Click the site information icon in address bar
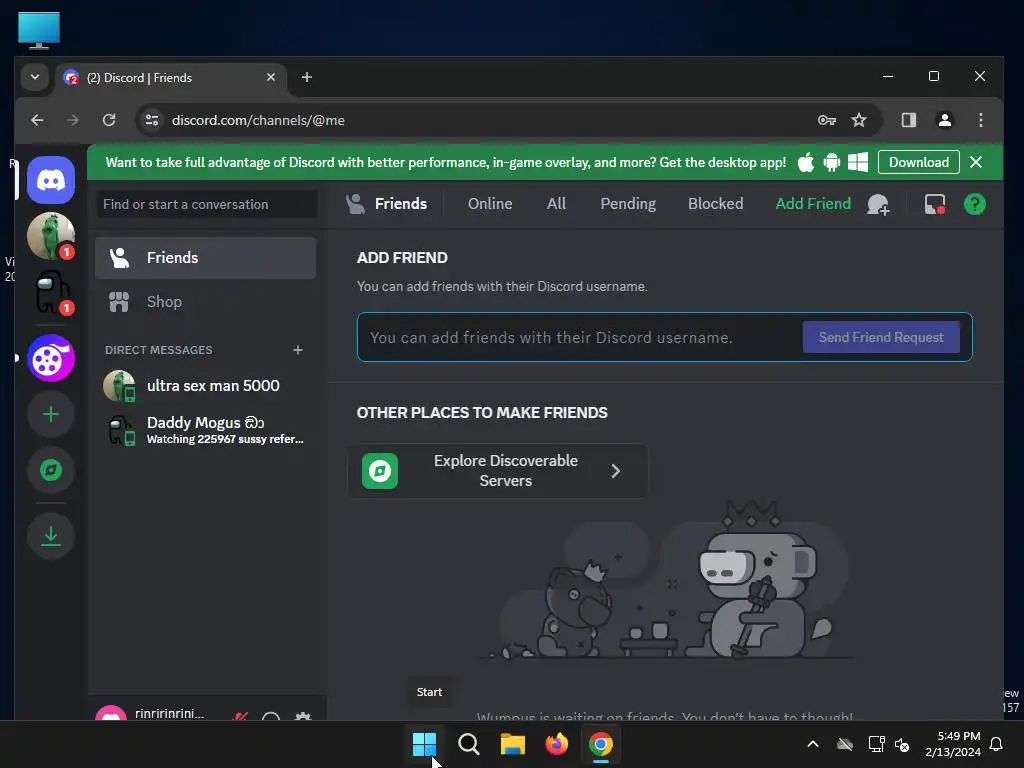The image size is (1024, 768). click(x=152, y=120)
